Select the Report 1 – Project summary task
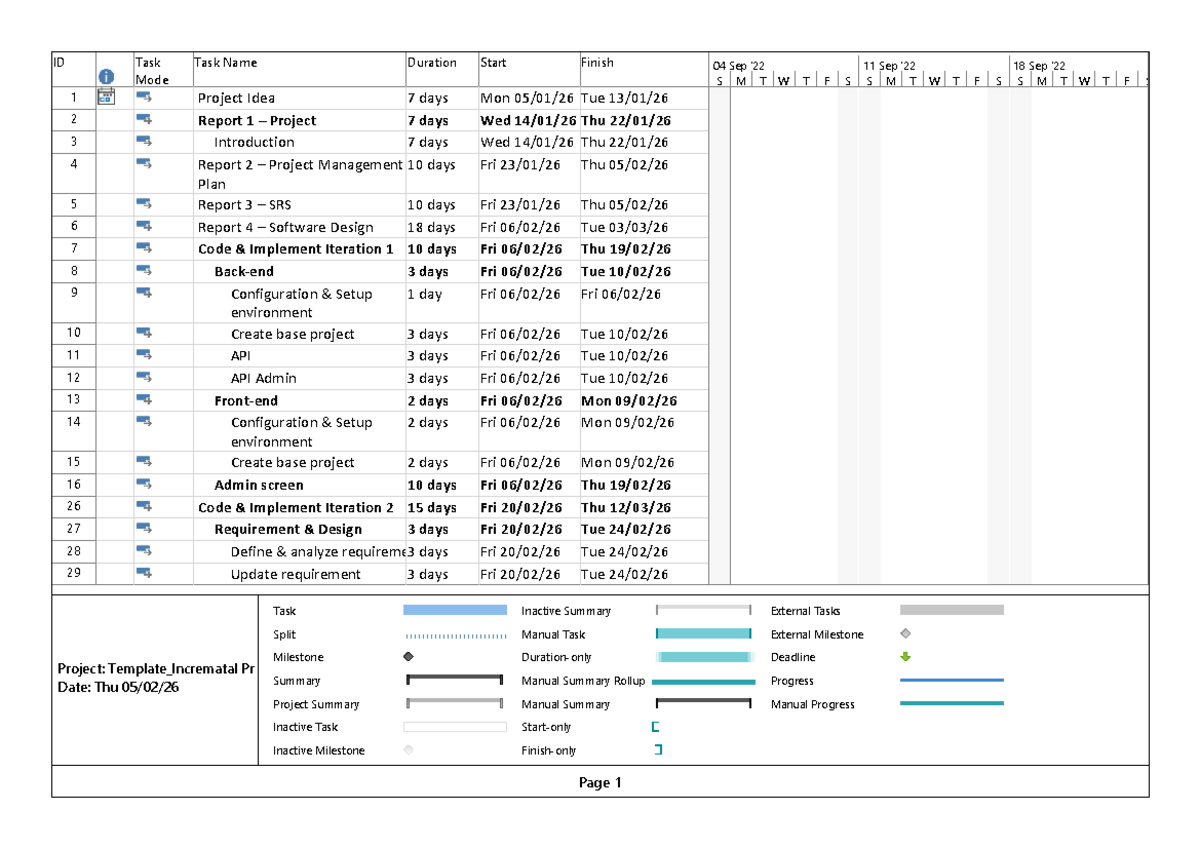1200x849 pixels. (257, 120)
